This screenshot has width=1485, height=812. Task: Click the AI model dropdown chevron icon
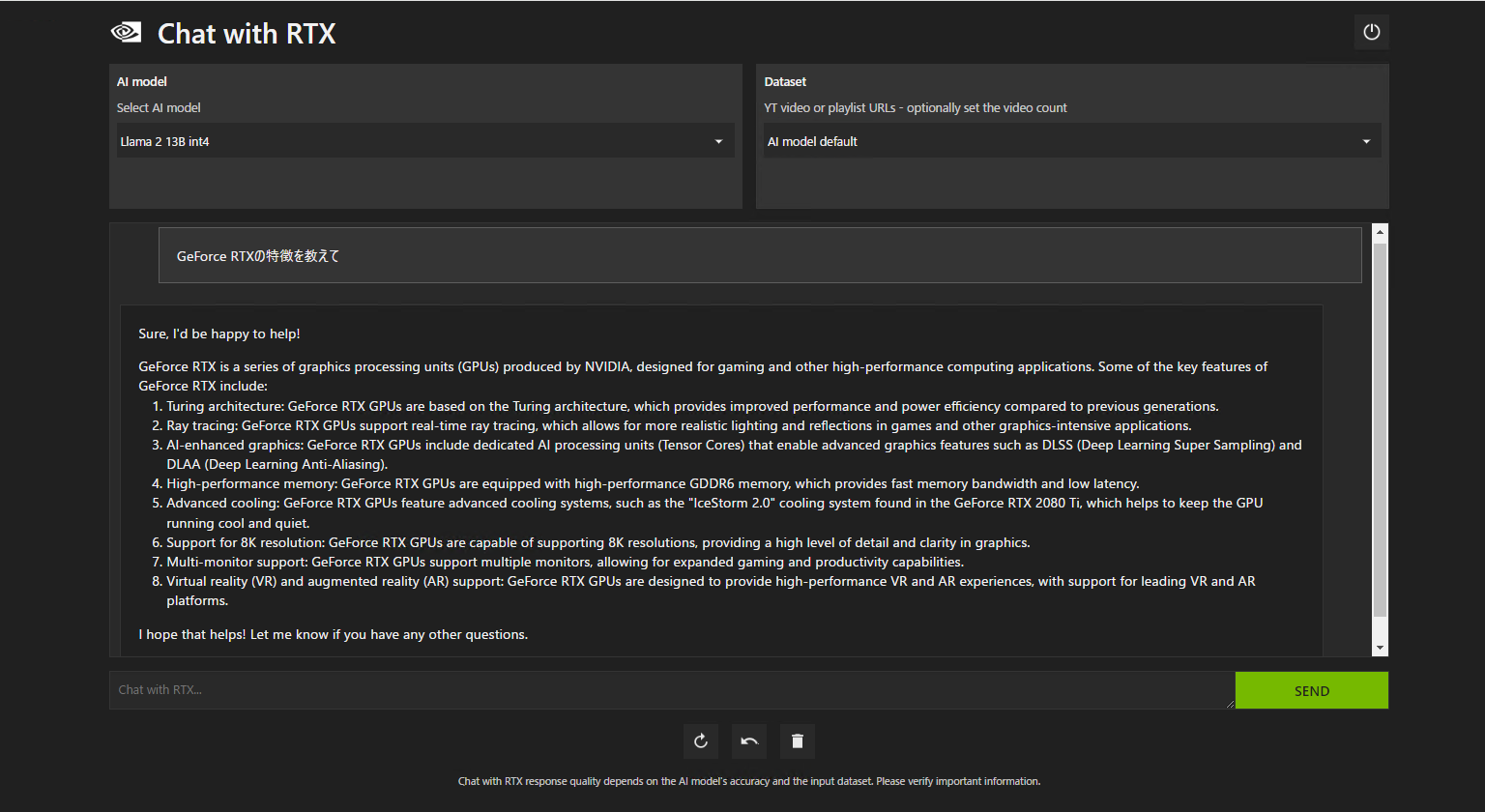pyautogui.click(x=718, y=140)
